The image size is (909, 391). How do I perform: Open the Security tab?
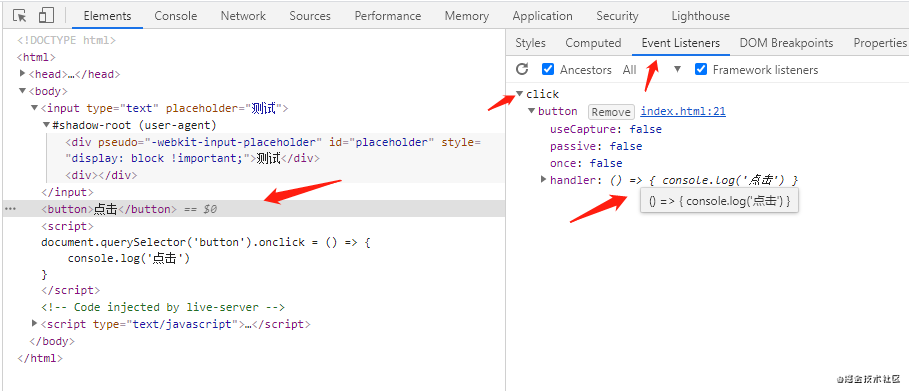[x=617, y=16]
